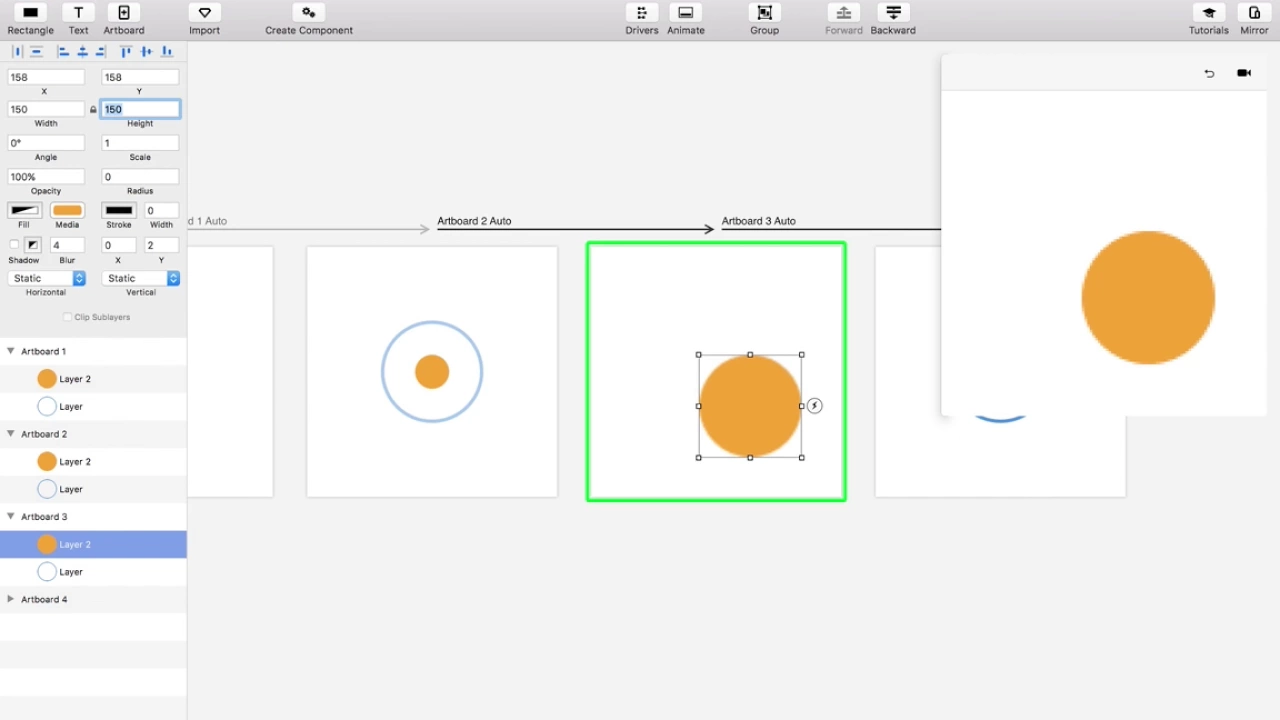Add a new Artboard

pyautogui.click(x=124, y=13)
